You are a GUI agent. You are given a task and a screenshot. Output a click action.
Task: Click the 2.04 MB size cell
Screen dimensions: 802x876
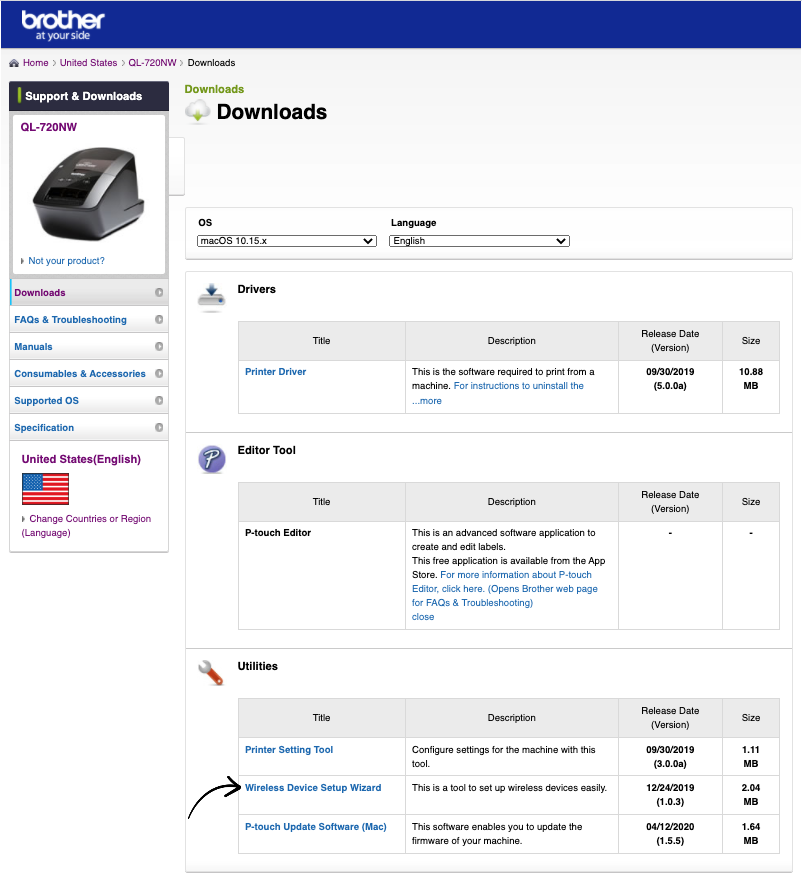[x=751, y=794]
